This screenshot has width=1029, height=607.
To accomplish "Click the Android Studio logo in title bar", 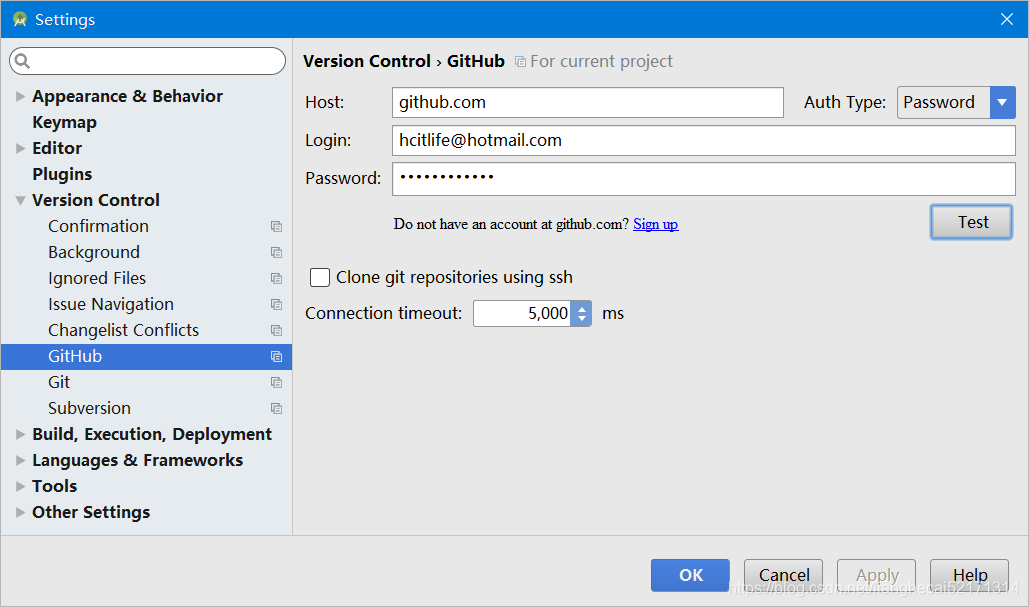I will click(20, 20).
